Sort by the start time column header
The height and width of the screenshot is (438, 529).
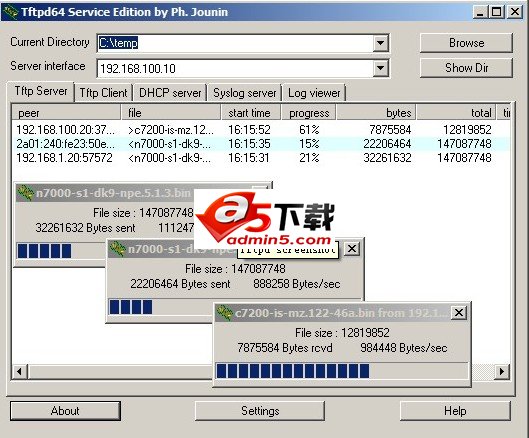click(x=251, y=113)
